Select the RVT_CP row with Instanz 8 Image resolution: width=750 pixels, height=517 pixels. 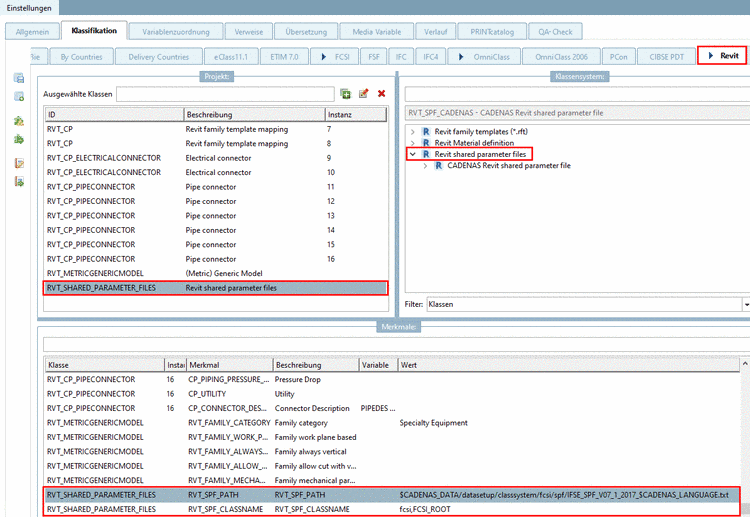(x=216, y=143)
